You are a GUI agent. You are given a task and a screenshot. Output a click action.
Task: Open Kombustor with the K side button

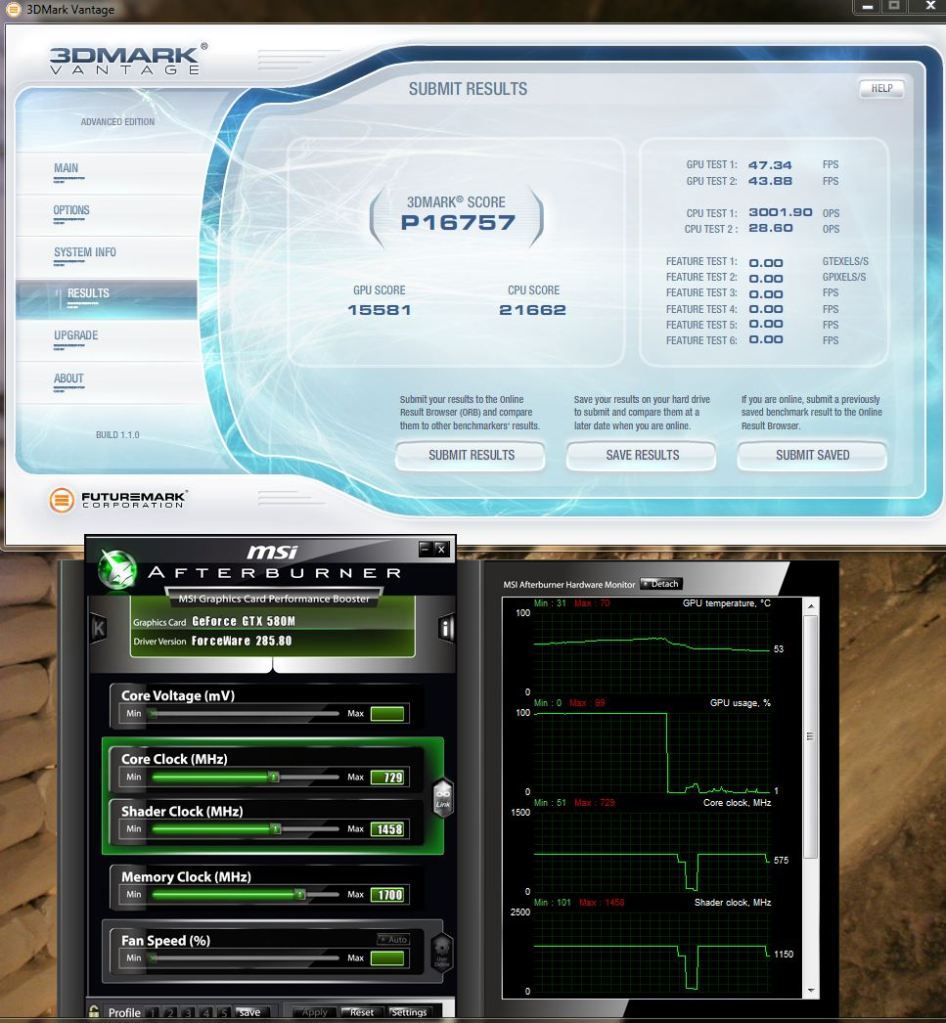click(99, 628)
